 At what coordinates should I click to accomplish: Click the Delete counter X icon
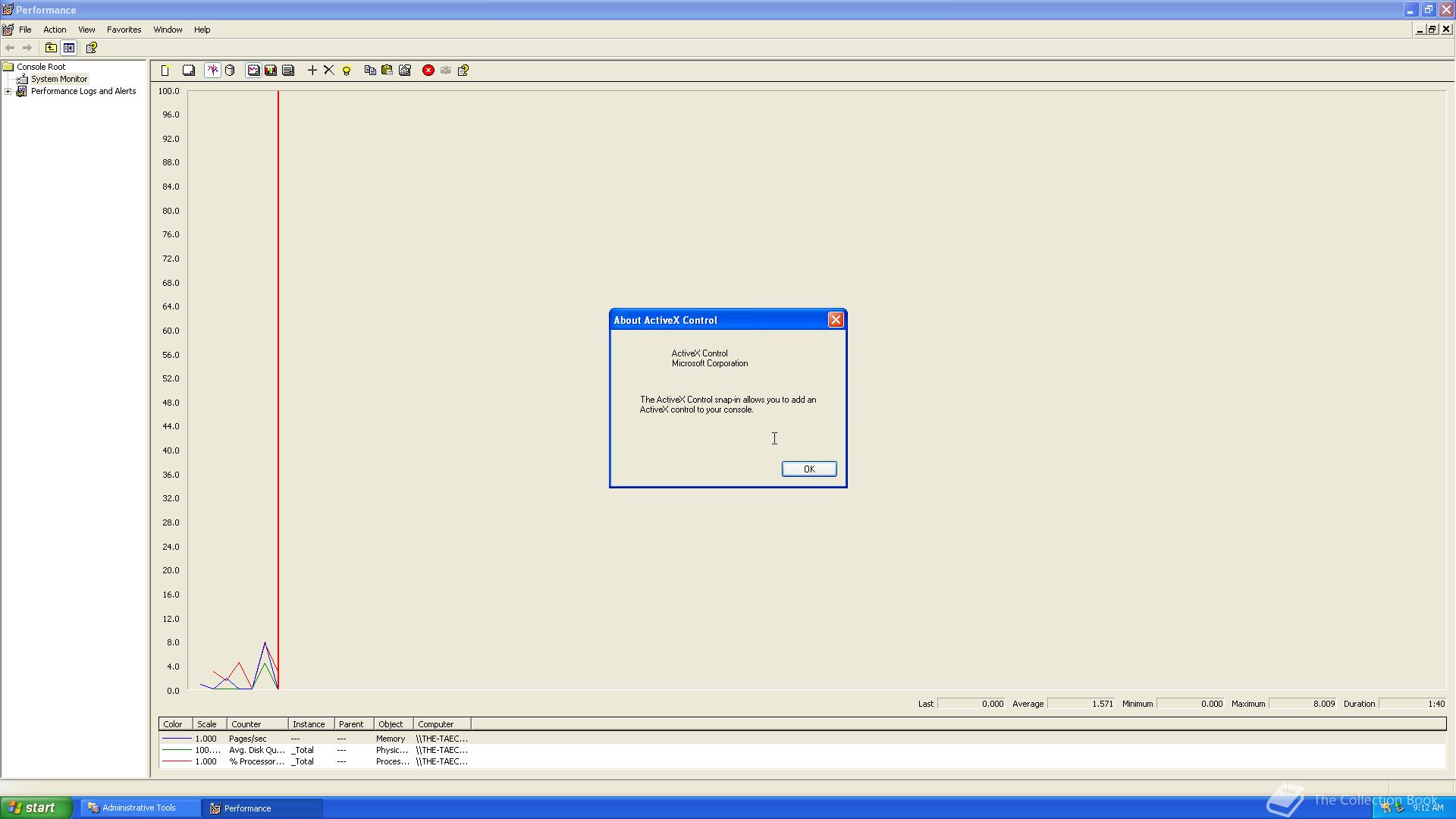pos(329,71)
